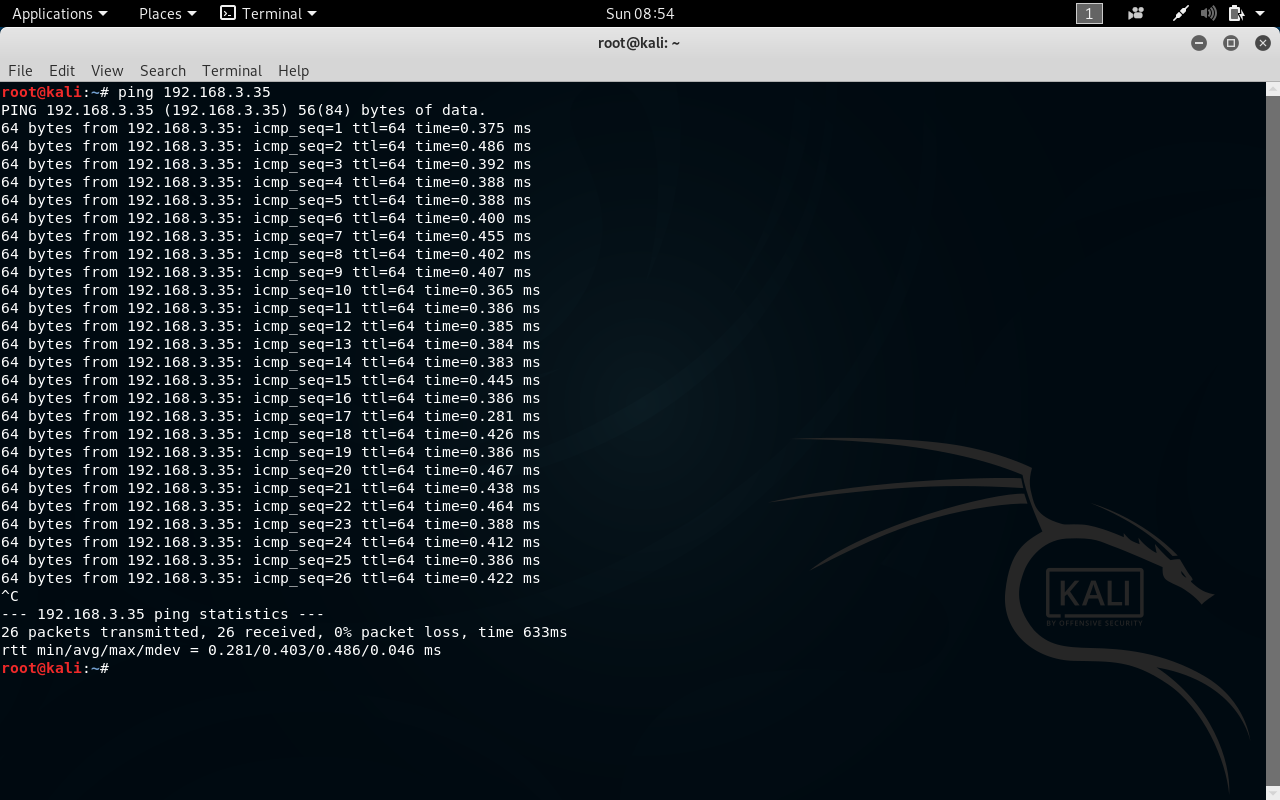The image size is (1280, 800).
Task: Click the icmp_seq=17 time=0.281 ms line
Action: coord(271,416)
